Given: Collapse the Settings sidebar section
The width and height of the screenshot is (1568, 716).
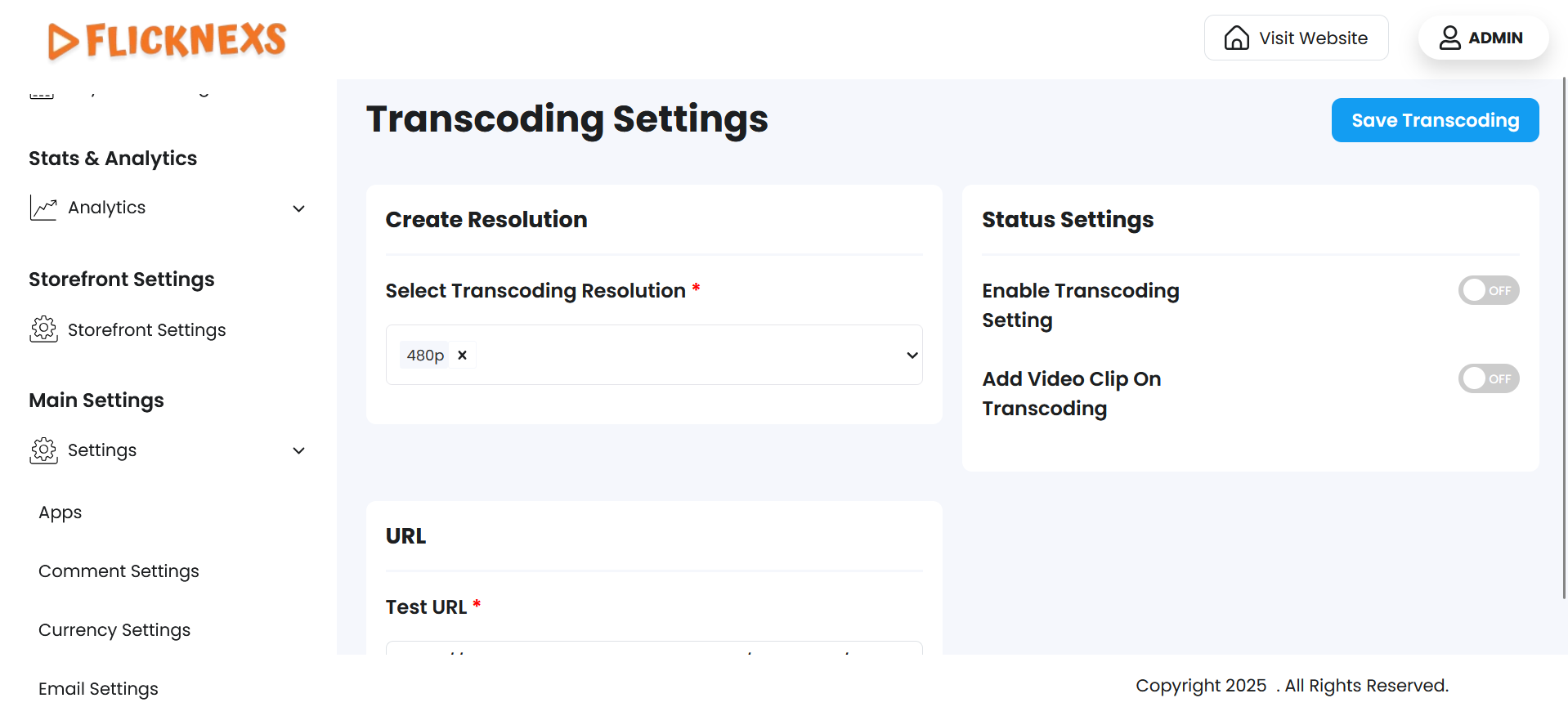Looking at the screenshot, I should (x=299, y=450).
